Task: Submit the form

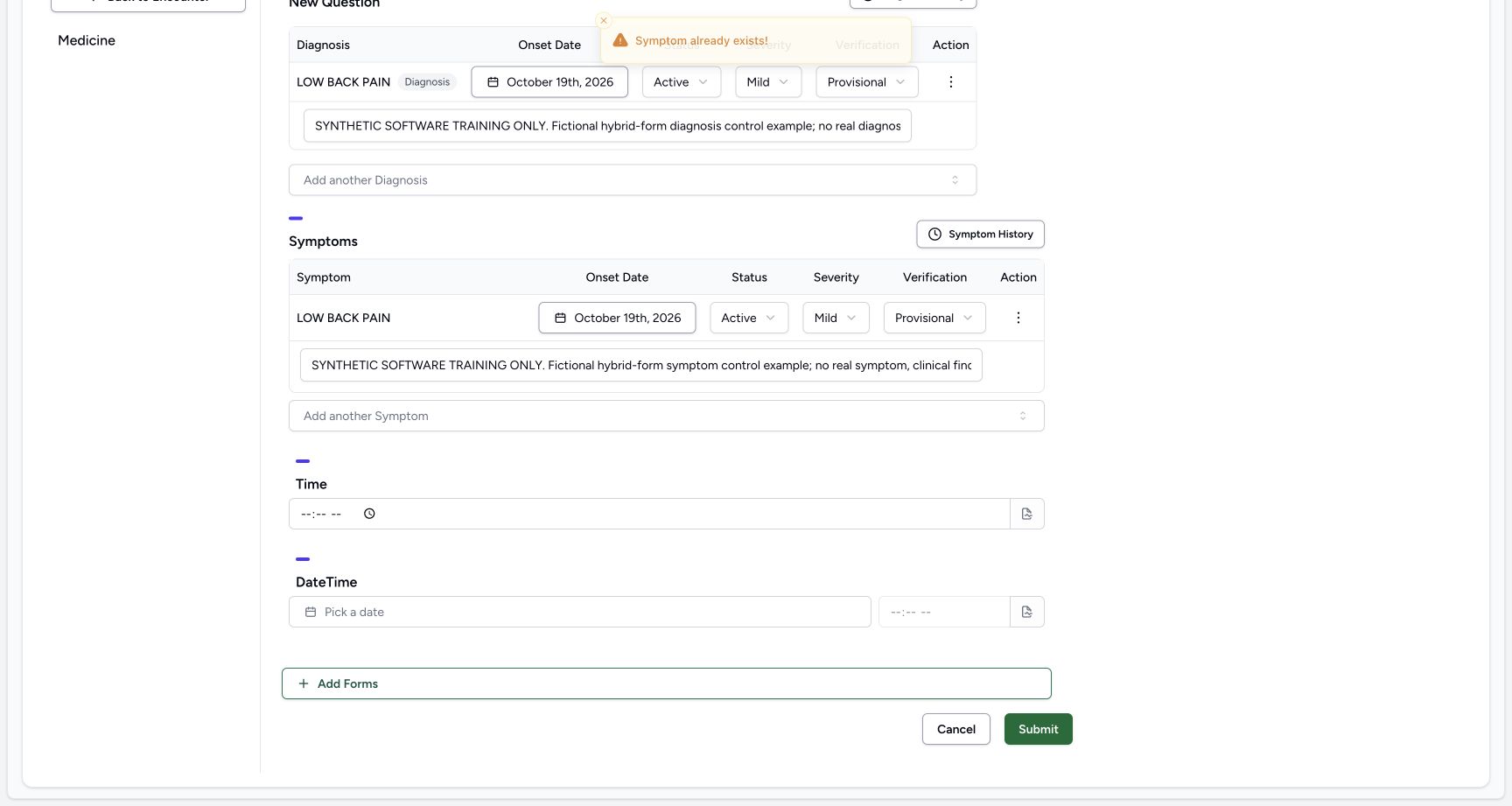Action: pos(1039,729)
